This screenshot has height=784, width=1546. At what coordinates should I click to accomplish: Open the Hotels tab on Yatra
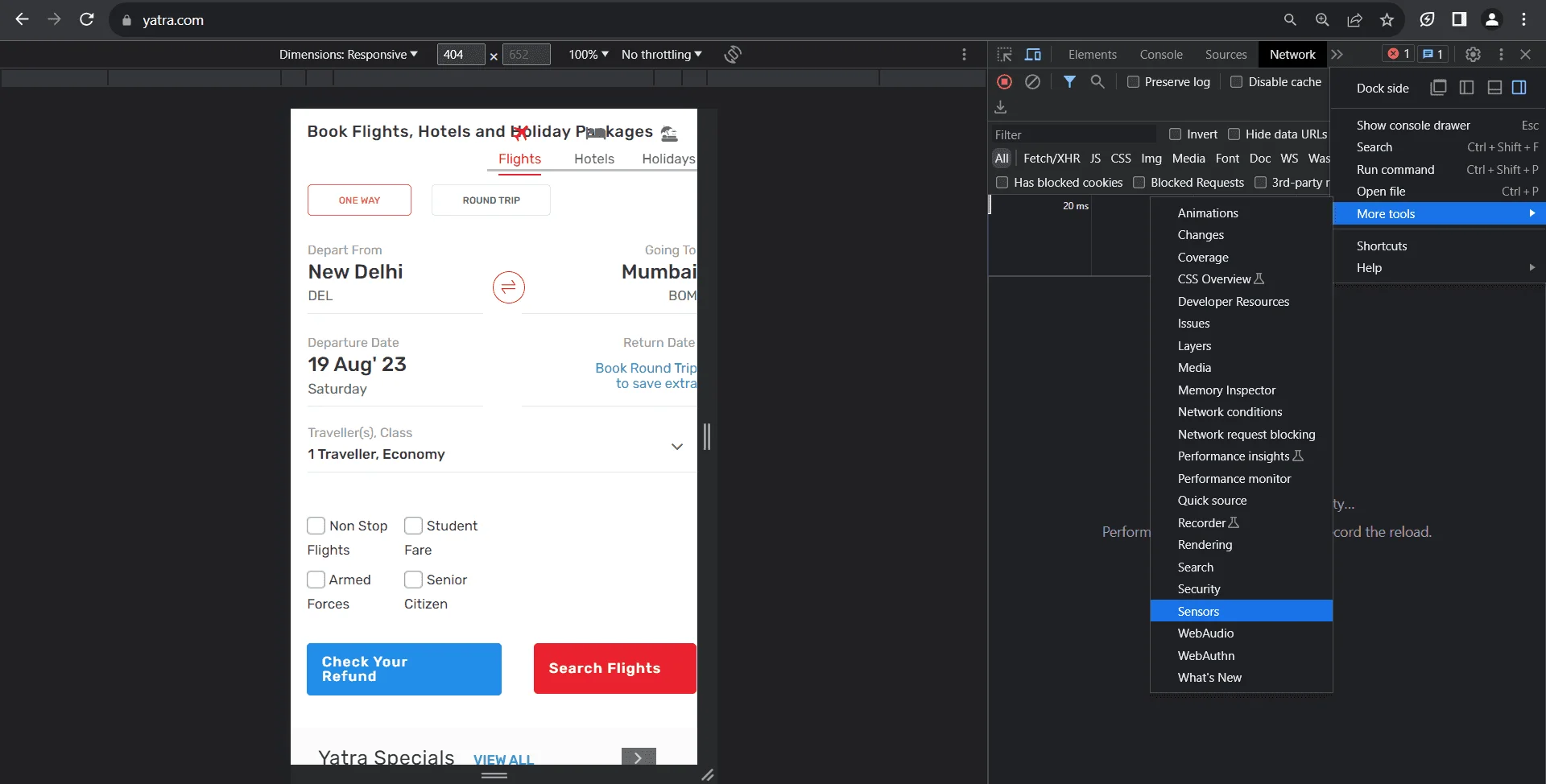pyautogui.click(x=594, y=159)
